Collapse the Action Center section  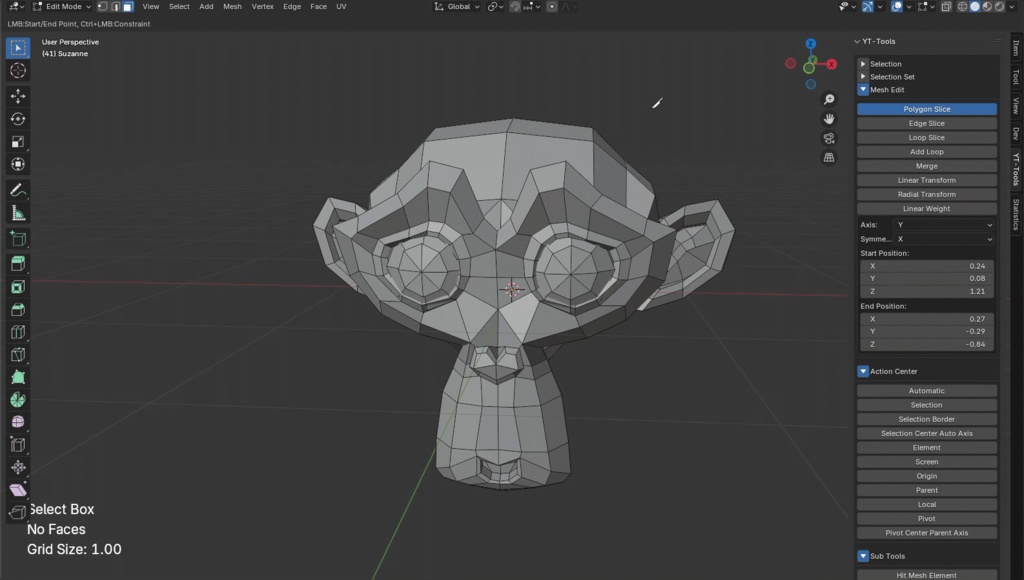862,370
